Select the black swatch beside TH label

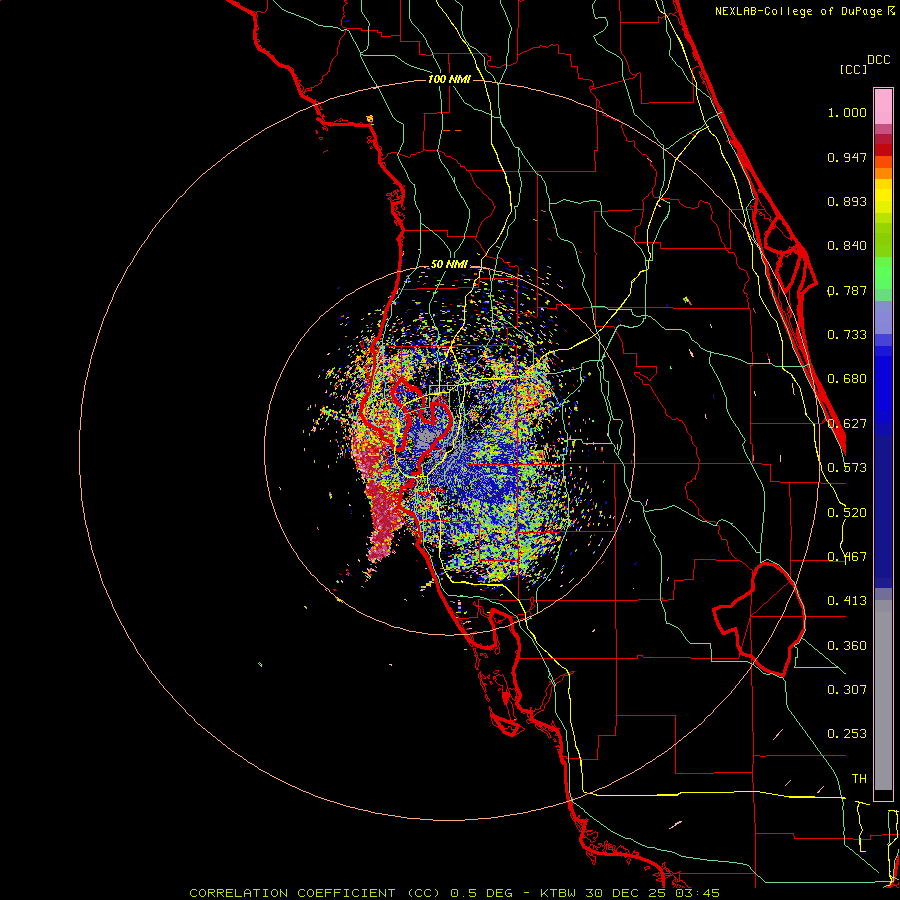[x=883, y=794]
